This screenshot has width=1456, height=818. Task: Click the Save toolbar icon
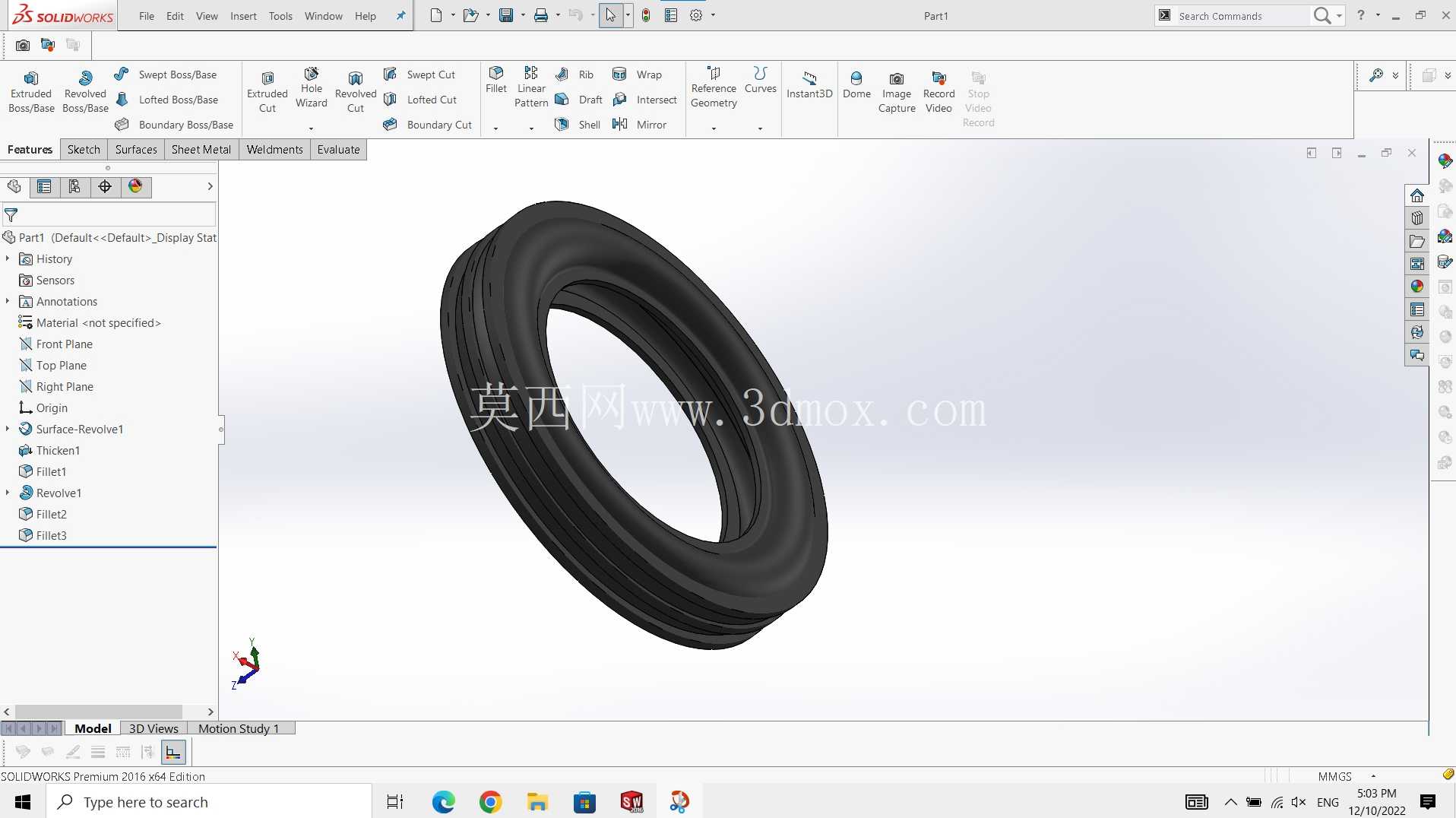(x=506, y=15)
